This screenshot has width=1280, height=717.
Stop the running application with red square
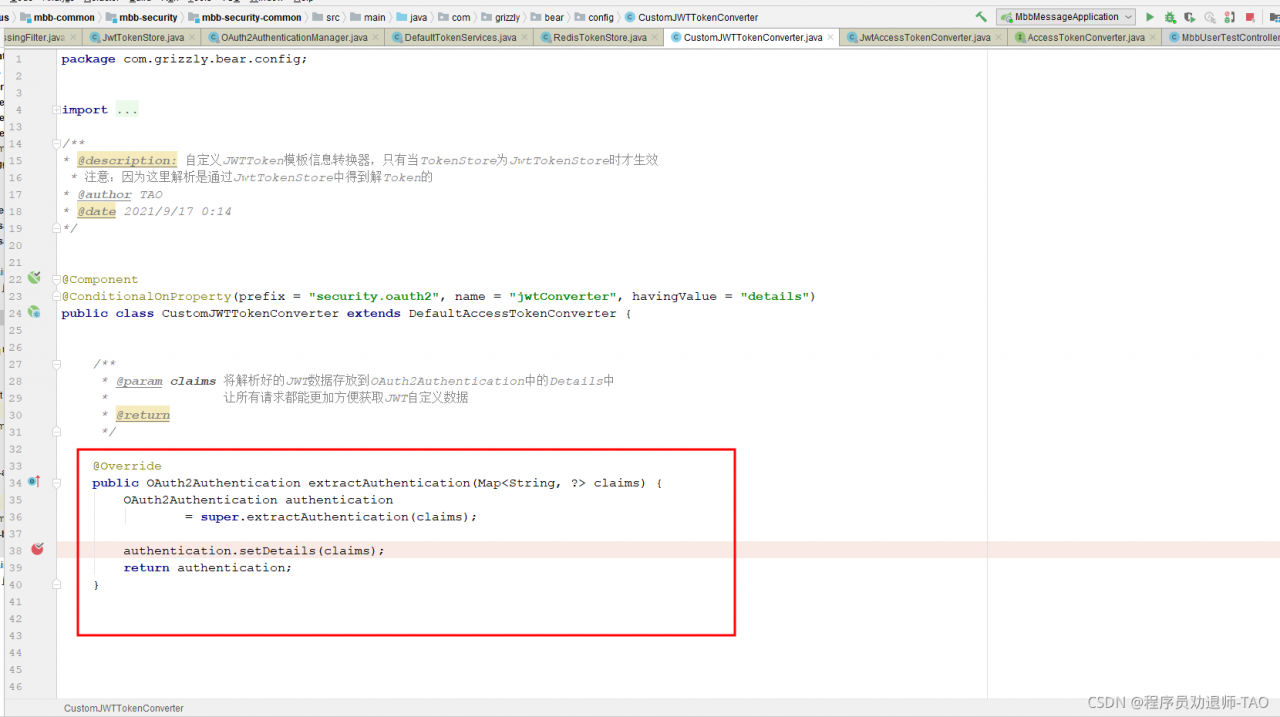pyautogui.click(x=1250, y=17)
